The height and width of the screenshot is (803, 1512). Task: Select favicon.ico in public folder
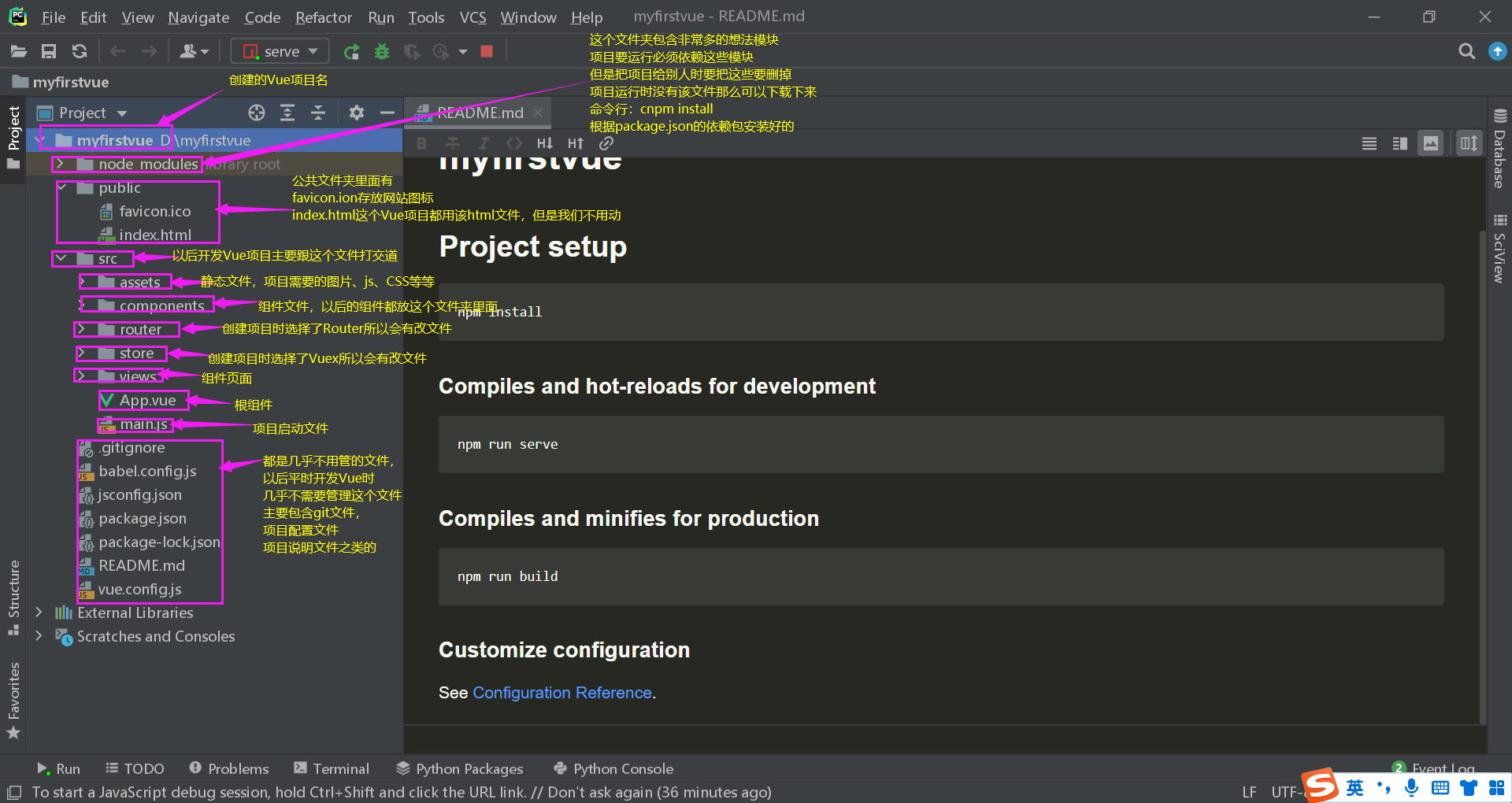pyautogui.click(x=155, y=211)
